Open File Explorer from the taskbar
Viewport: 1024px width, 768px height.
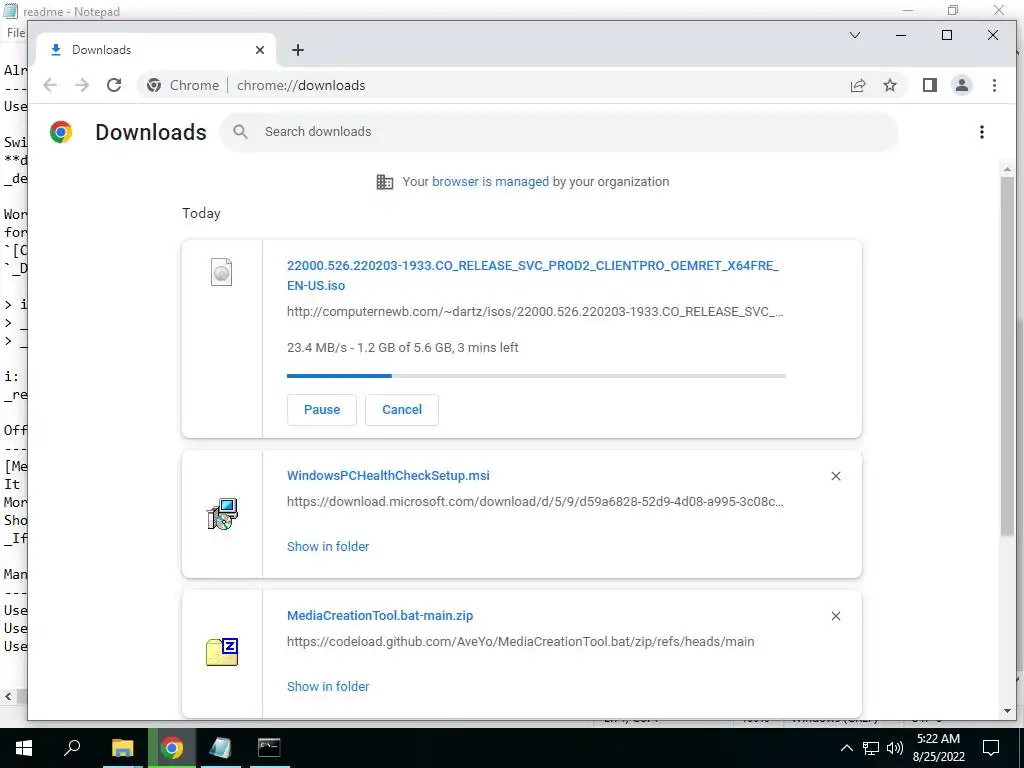click(x=122, y=748)
